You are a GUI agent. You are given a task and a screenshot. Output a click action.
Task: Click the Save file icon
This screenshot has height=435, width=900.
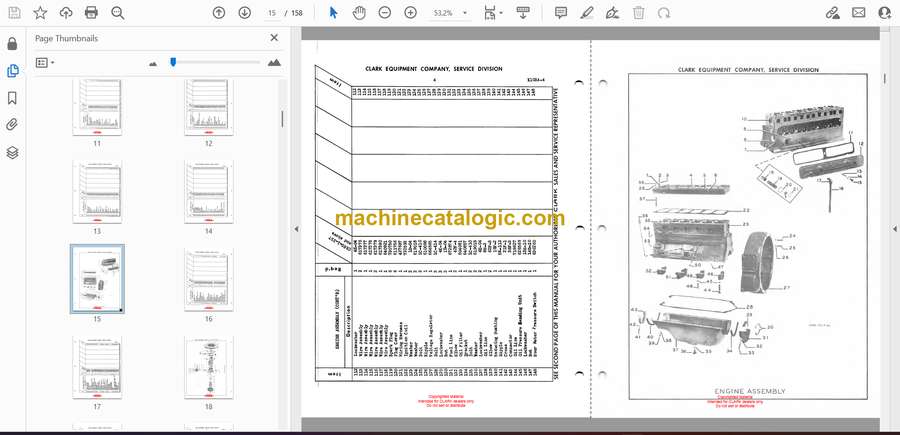coord(14,13)
